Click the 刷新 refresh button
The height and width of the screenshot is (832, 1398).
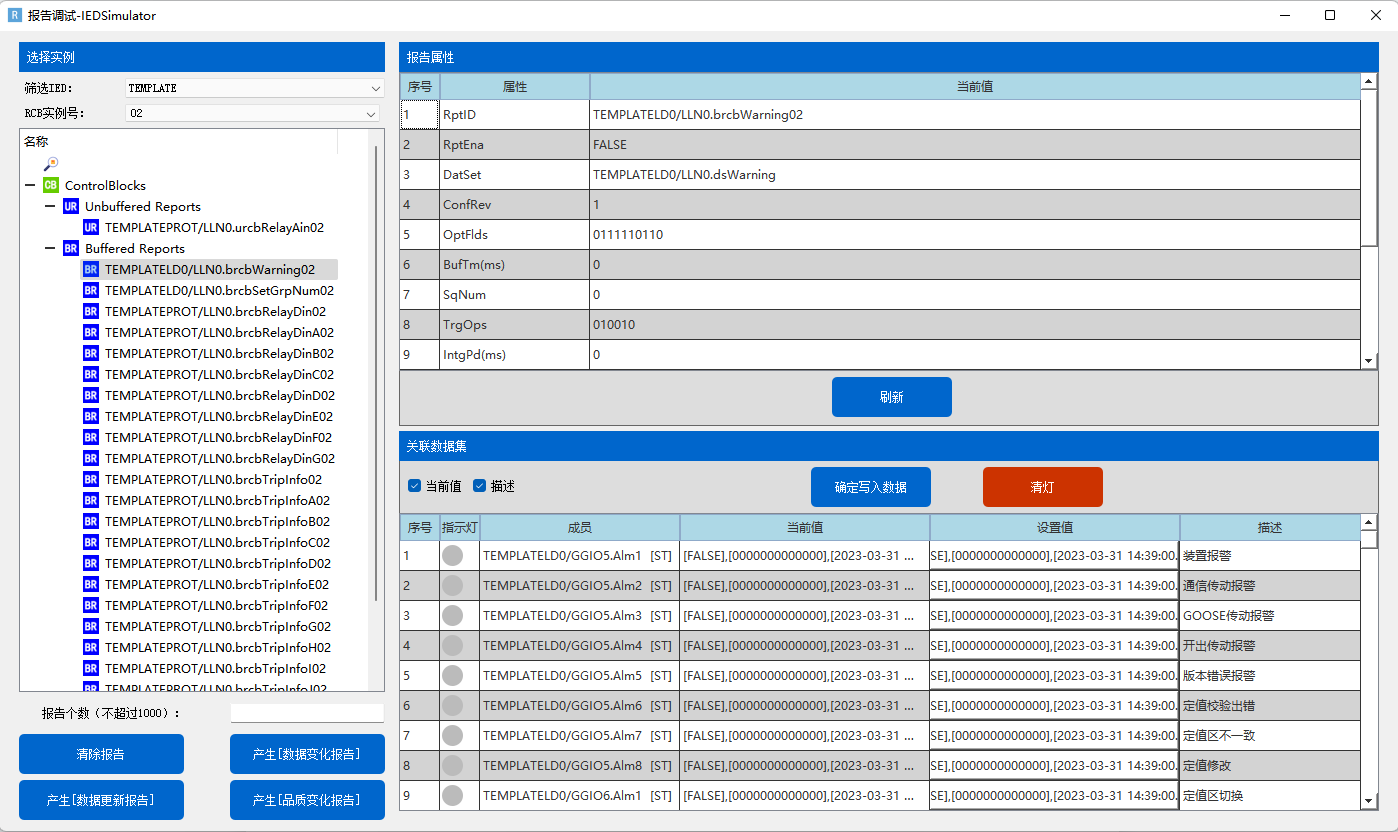point(891,397)
